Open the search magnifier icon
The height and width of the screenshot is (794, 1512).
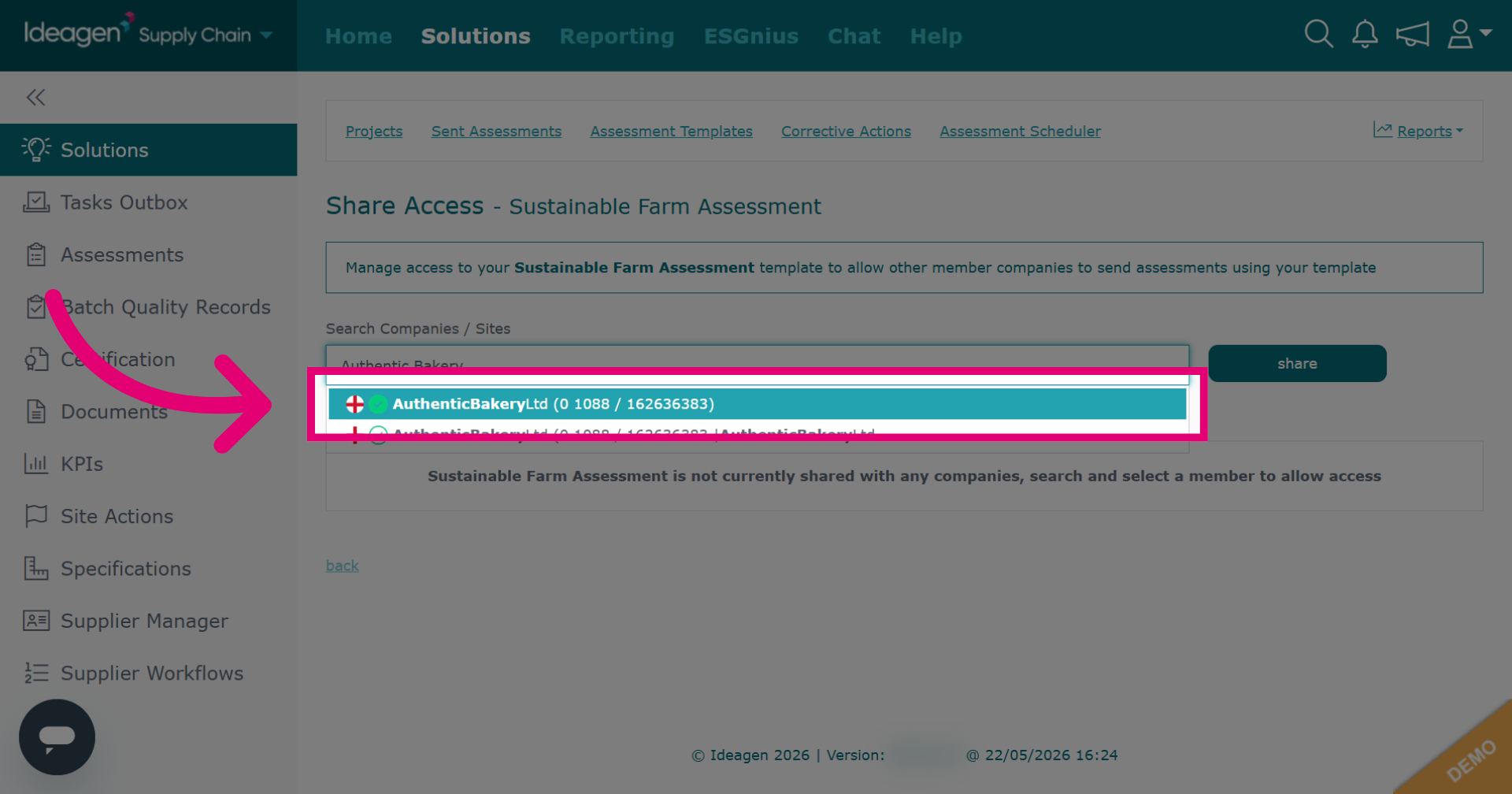click(x=1318, y=35)
